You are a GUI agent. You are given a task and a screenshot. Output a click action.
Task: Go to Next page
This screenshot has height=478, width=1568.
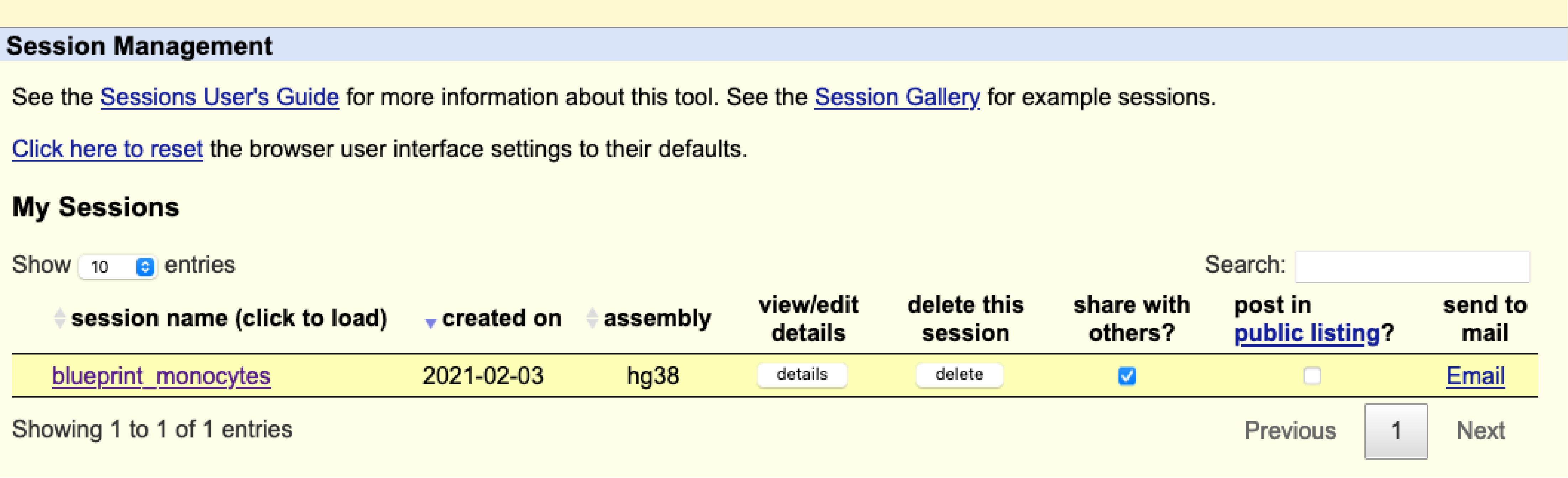[x=1480, y=431]
